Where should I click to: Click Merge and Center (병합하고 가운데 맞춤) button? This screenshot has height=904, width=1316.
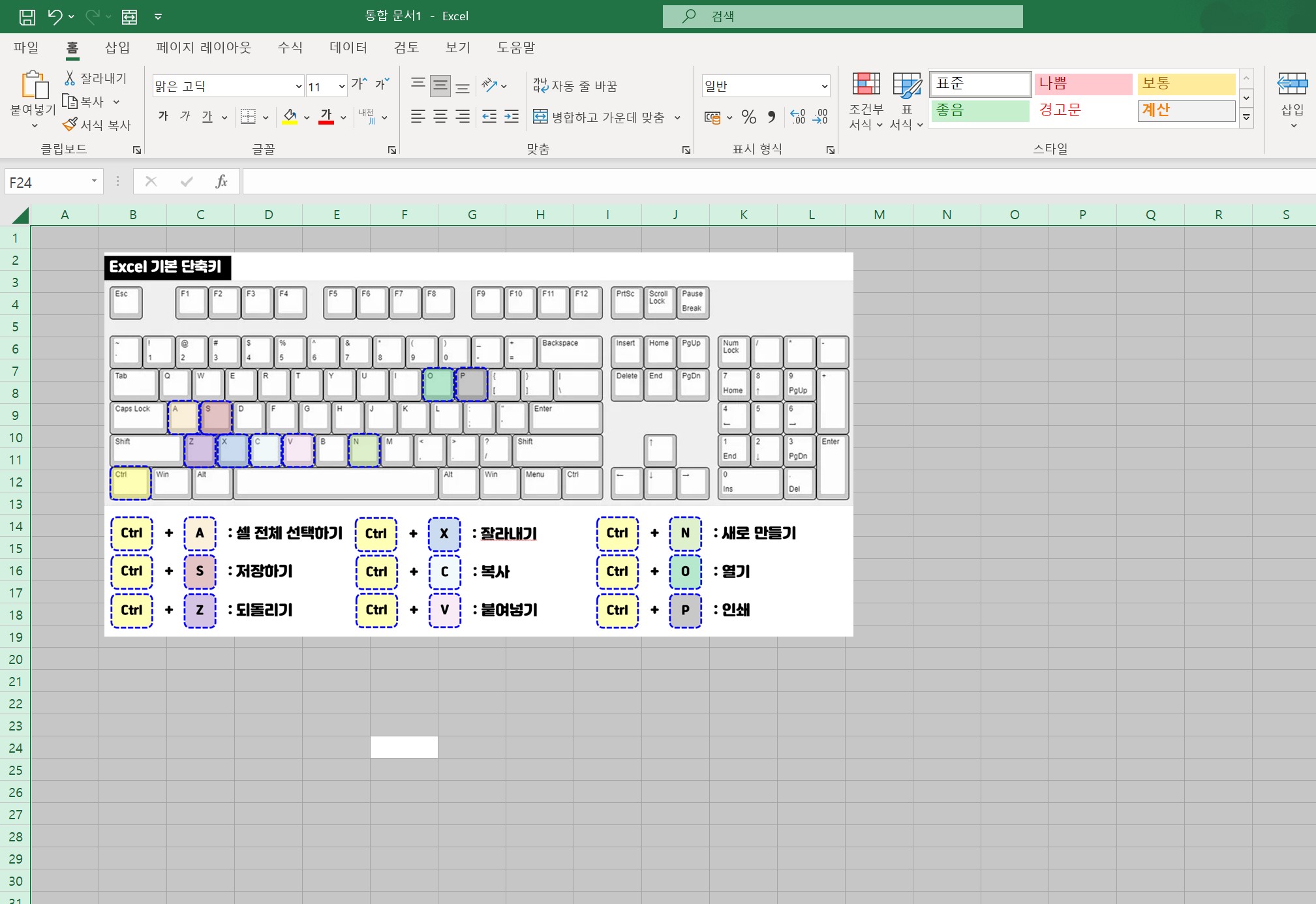point(599,117)
